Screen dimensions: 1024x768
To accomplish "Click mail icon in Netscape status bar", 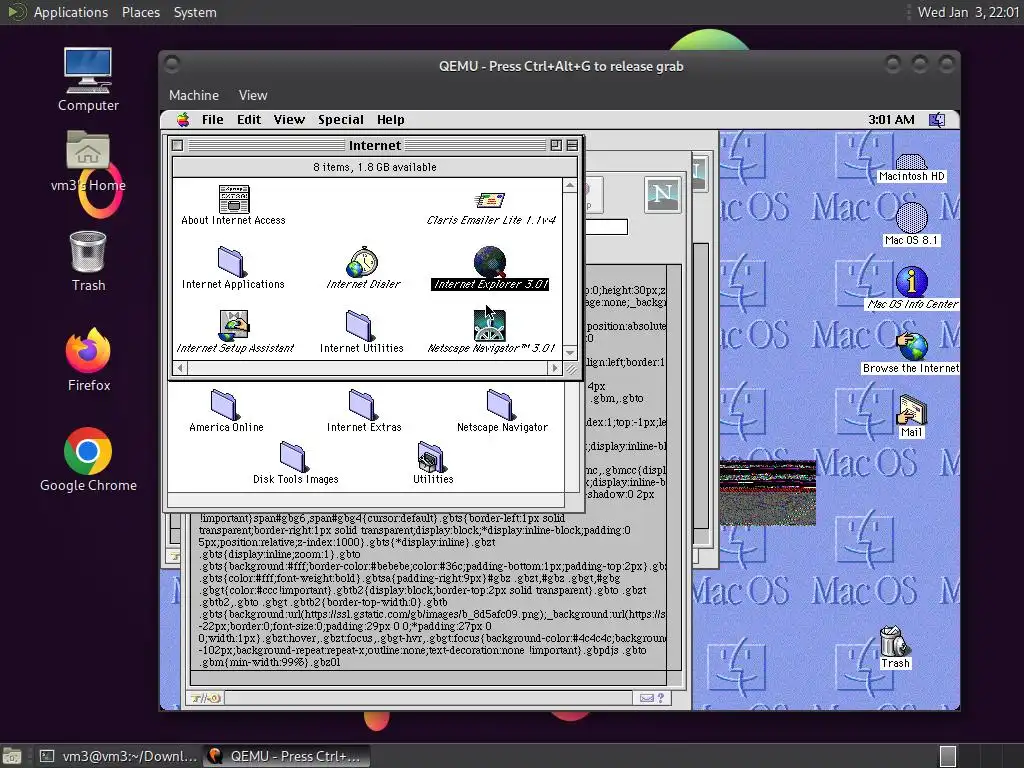I will pyautogui.click(x=647, y=698).
